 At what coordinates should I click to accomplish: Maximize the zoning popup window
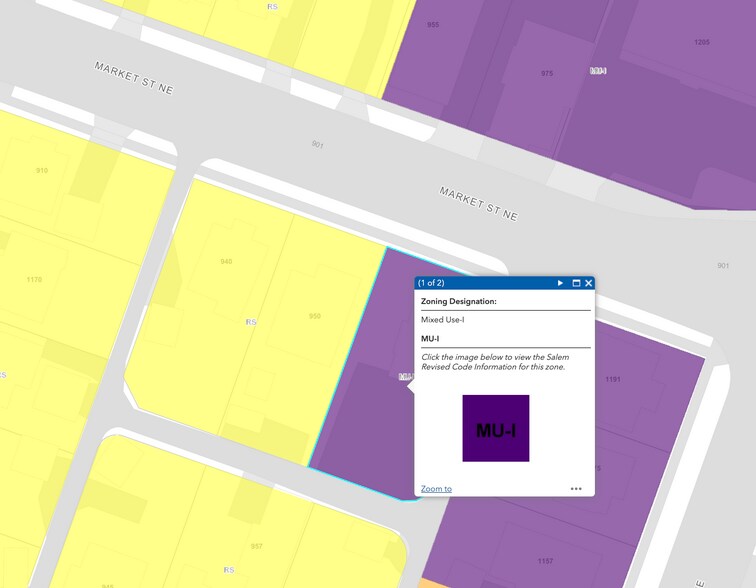click(576, 284)
